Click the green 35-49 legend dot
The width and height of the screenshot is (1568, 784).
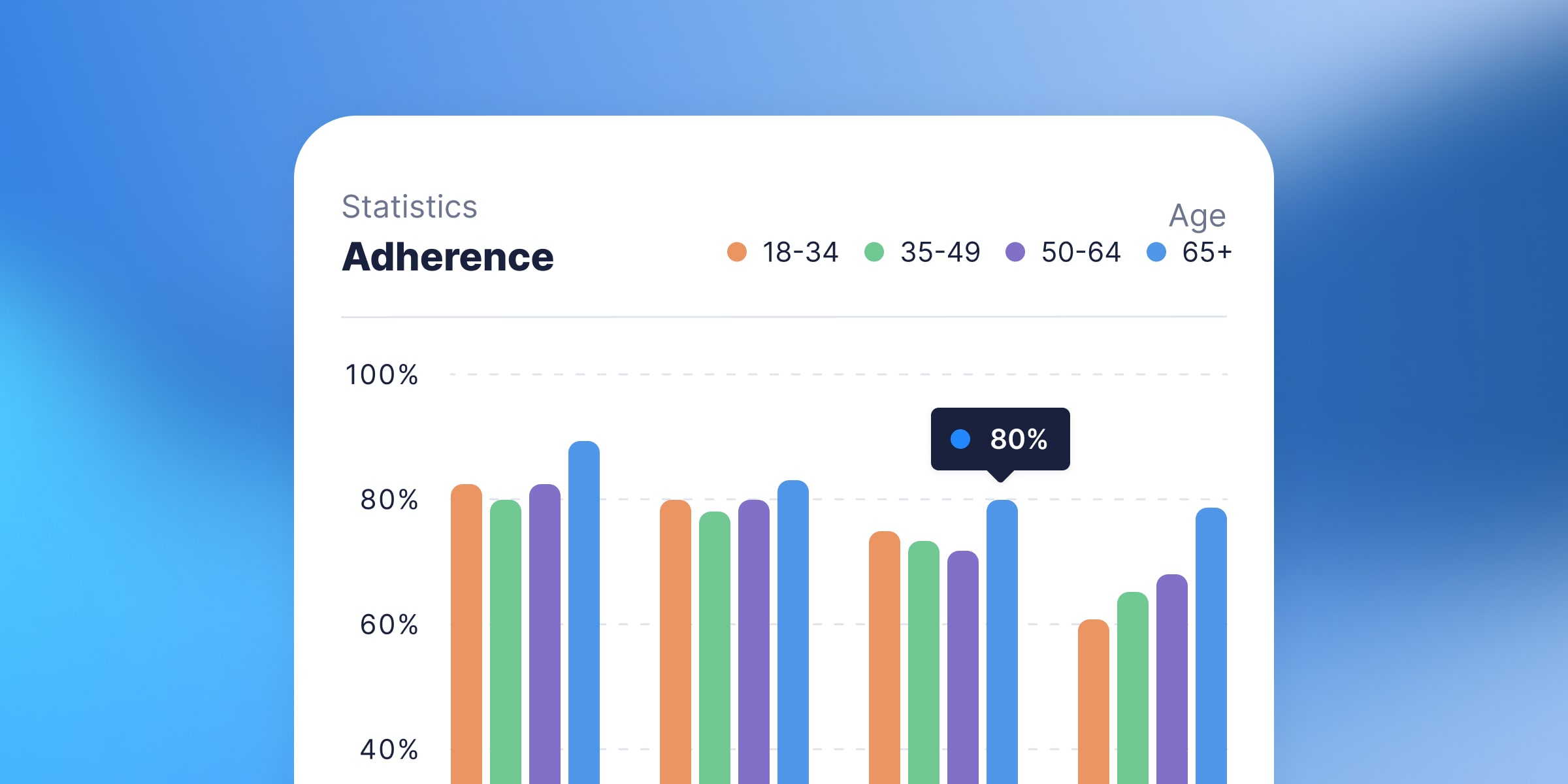pos(874,252)
